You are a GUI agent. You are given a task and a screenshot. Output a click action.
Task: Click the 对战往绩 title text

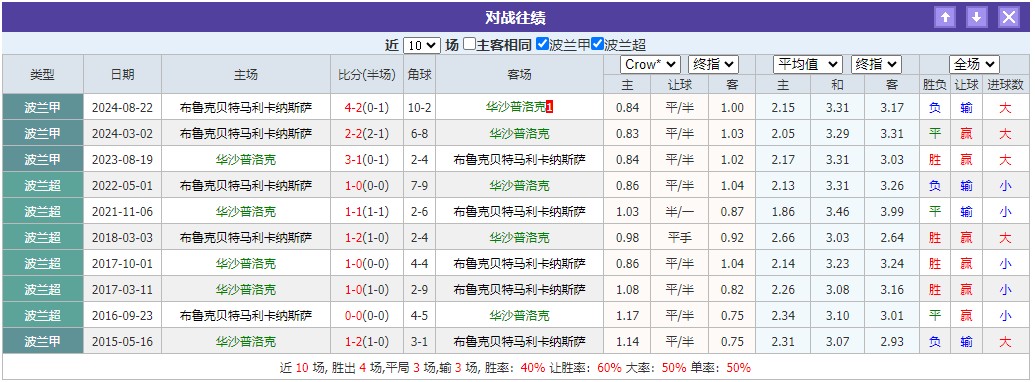516,18
